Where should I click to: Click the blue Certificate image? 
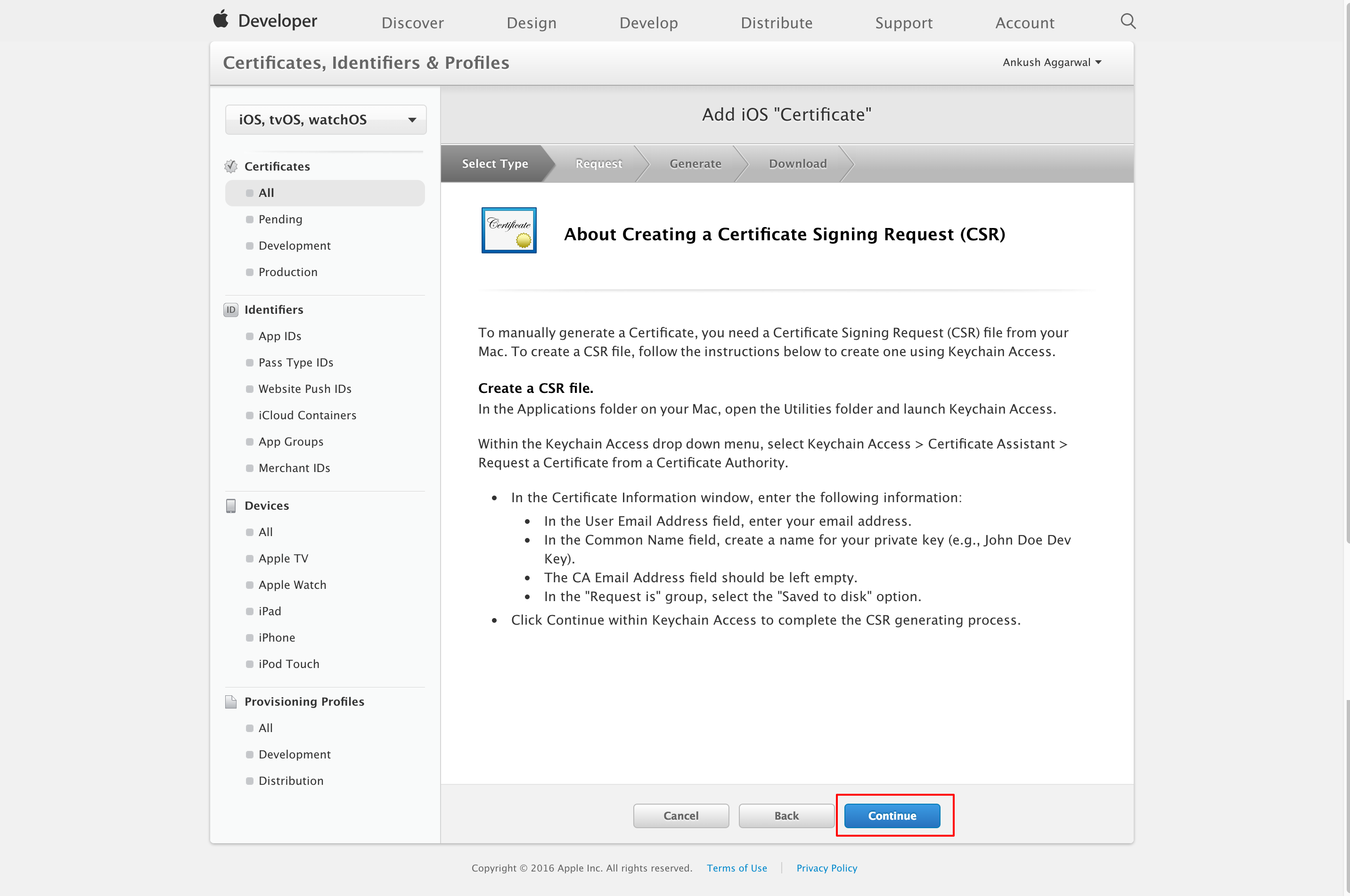(509, 230)
